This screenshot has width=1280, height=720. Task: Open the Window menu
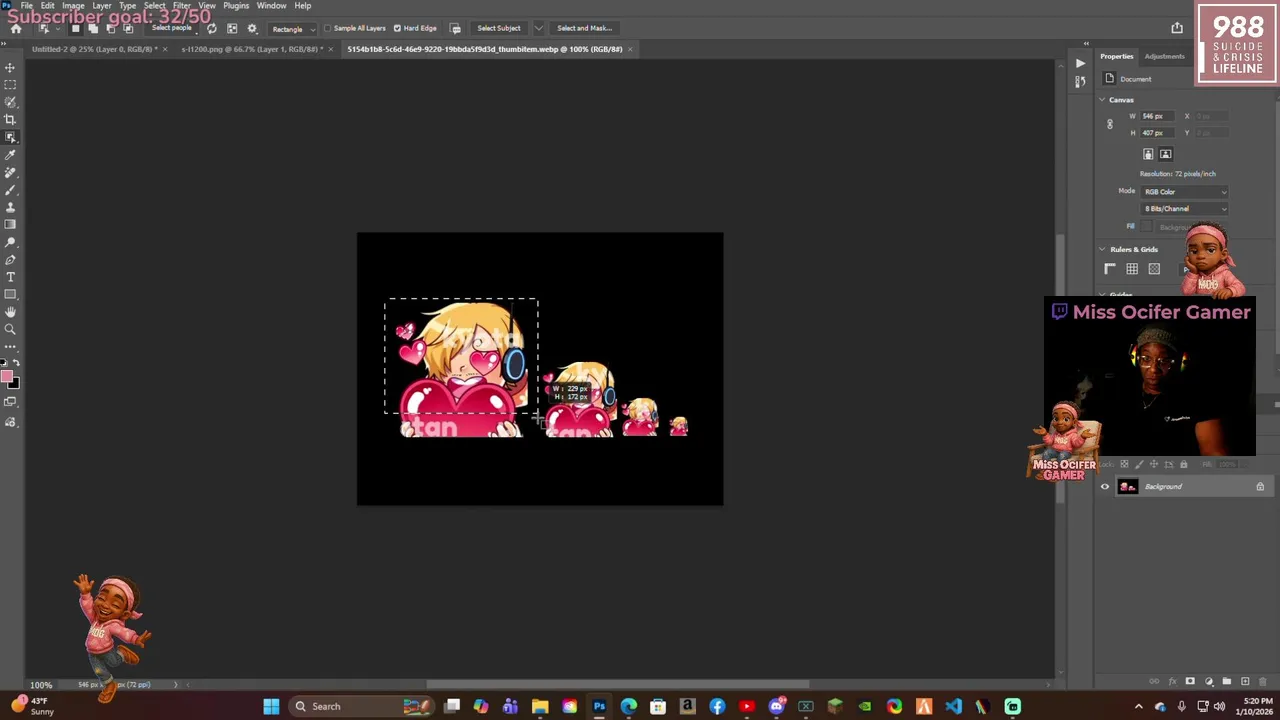271,6
